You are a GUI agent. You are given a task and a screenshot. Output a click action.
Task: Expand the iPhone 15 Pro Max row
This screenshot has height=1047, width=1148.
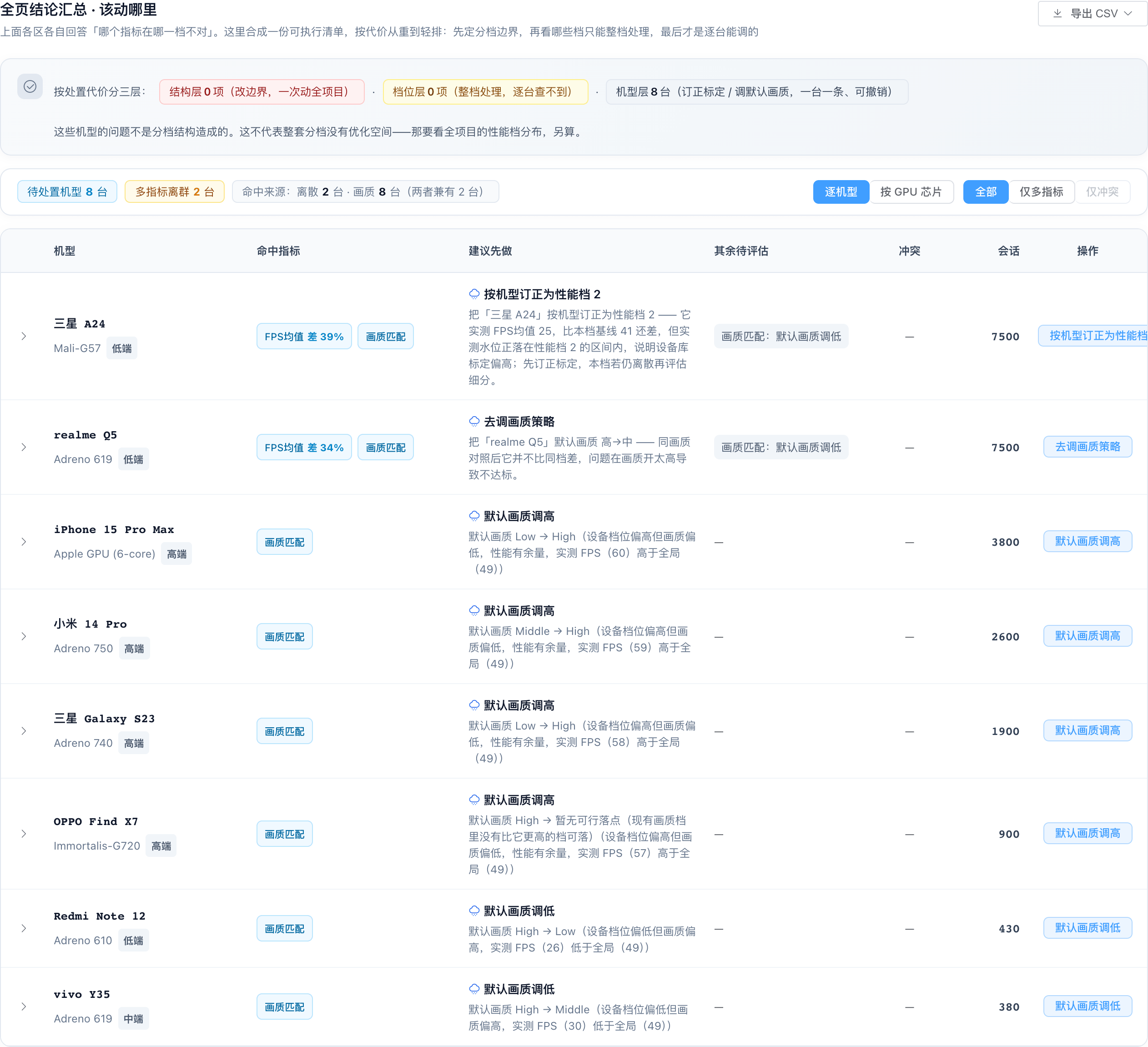[x=24, y=541]
